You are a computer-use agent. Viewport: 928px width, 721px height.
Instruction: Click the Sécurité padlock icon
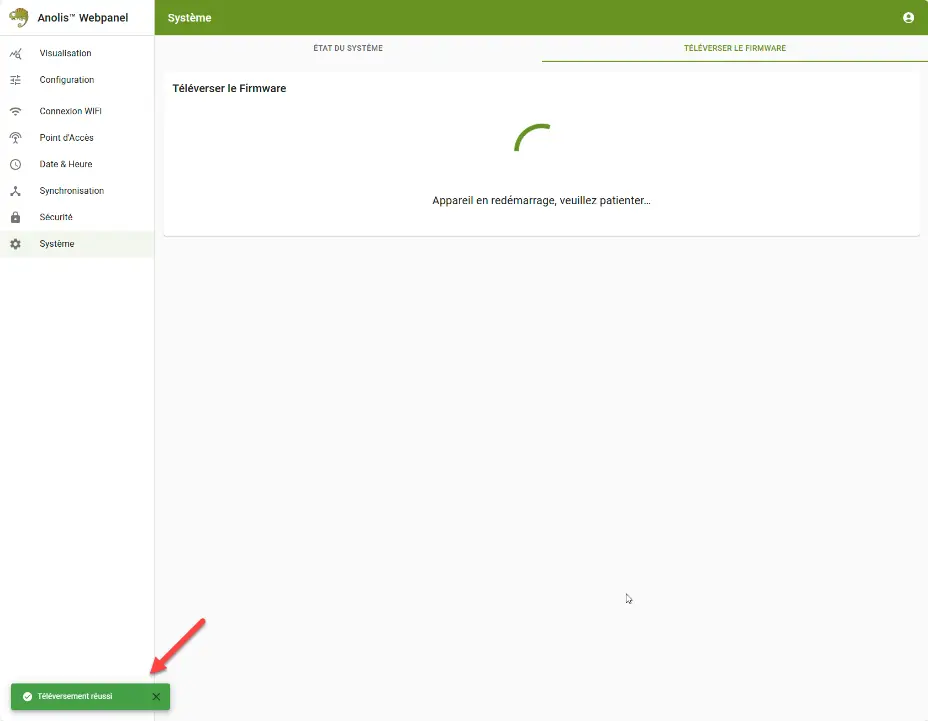pos(15,217)
